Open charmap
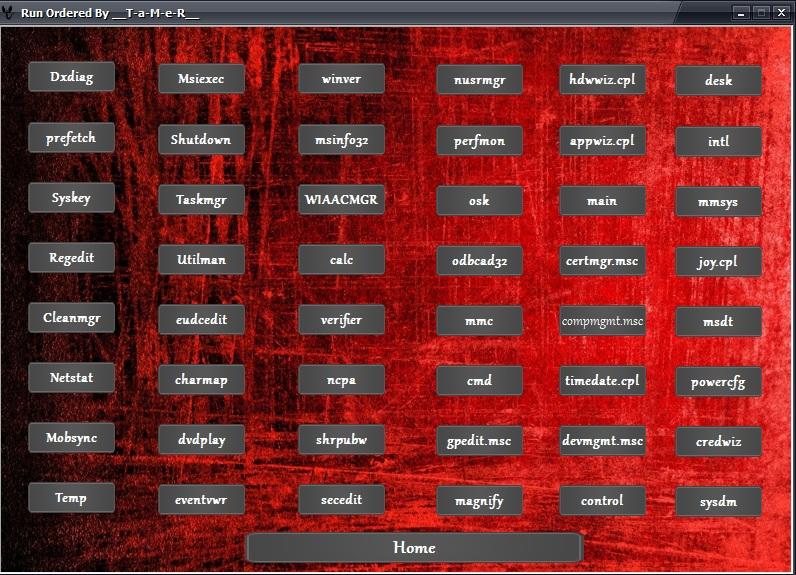 pyautogui.click(x=202, y=380)
